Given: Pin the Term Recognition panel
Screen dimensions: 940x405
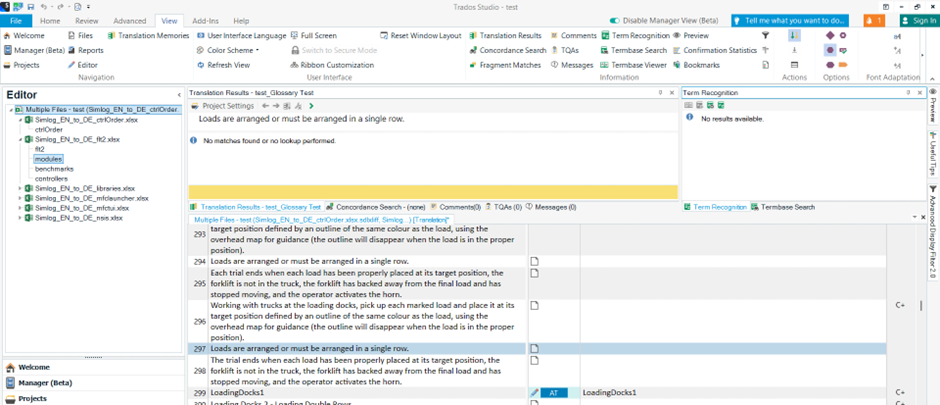Looking at the screenshot, I should [x=909, y=93].
